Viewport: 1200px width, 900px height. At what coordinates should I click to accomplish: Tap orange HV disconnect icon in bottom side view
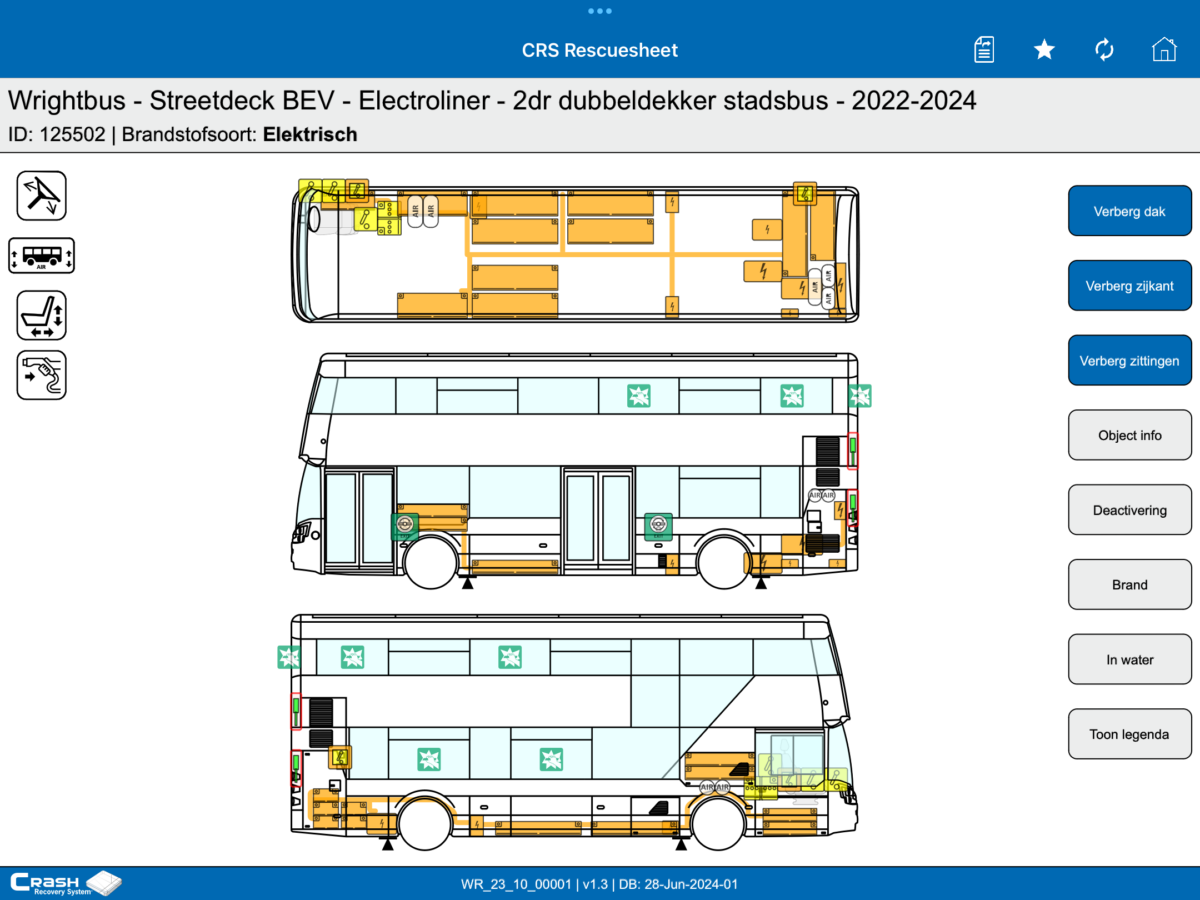click(x=340, y=758)
